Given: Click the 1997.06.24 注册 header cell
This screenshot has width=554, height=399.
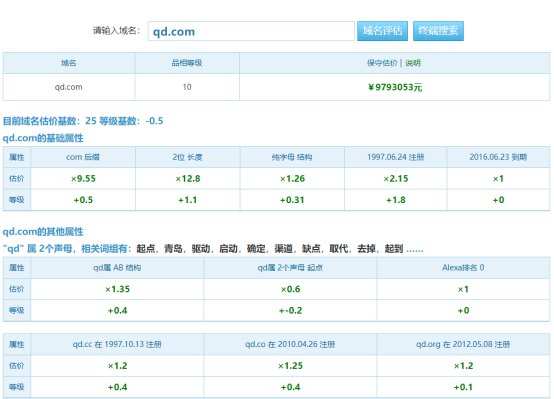Looking at the screenshot, I should pyautogui.click(x=396, y=157).
